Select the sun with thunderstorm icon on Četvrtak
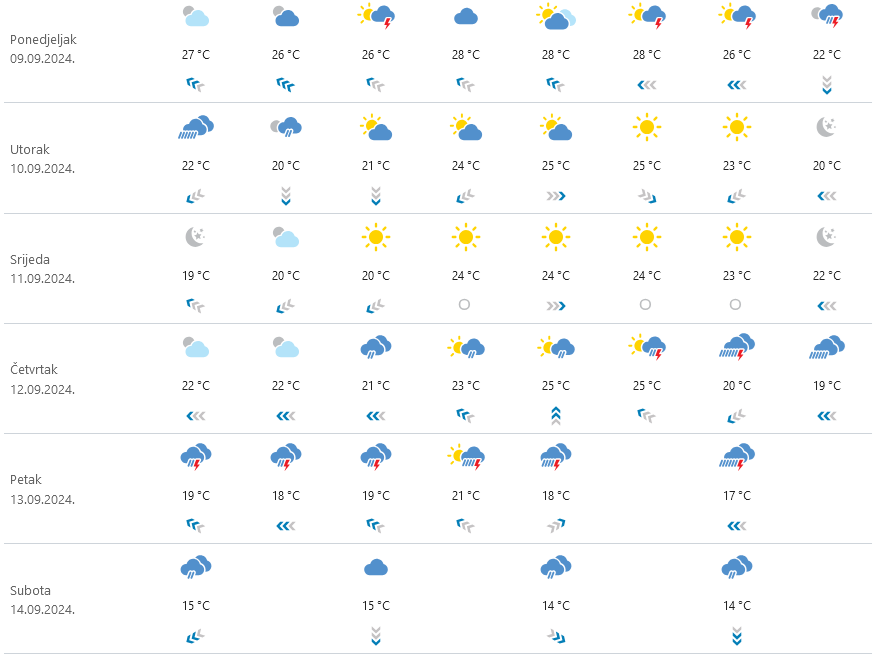The image size is (873, 654). click(x=646, y=347)
